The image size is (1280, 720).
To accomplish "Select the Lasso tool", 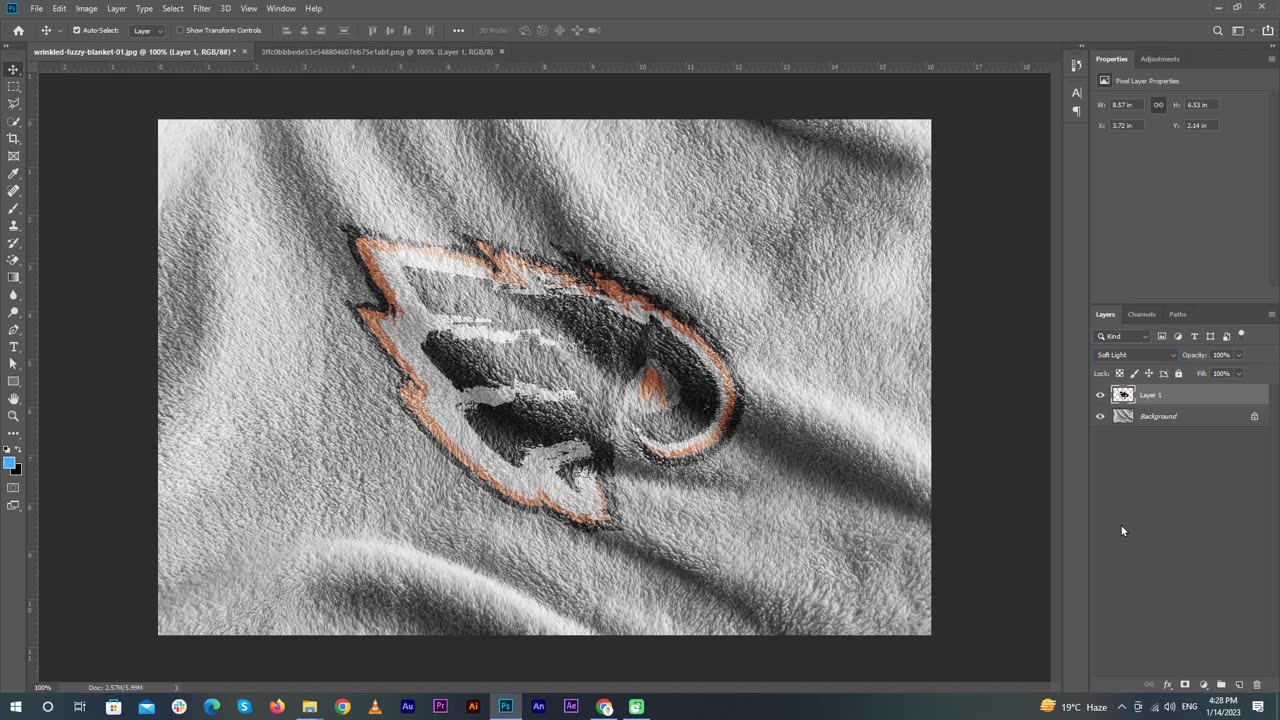I will coord(13,104).
